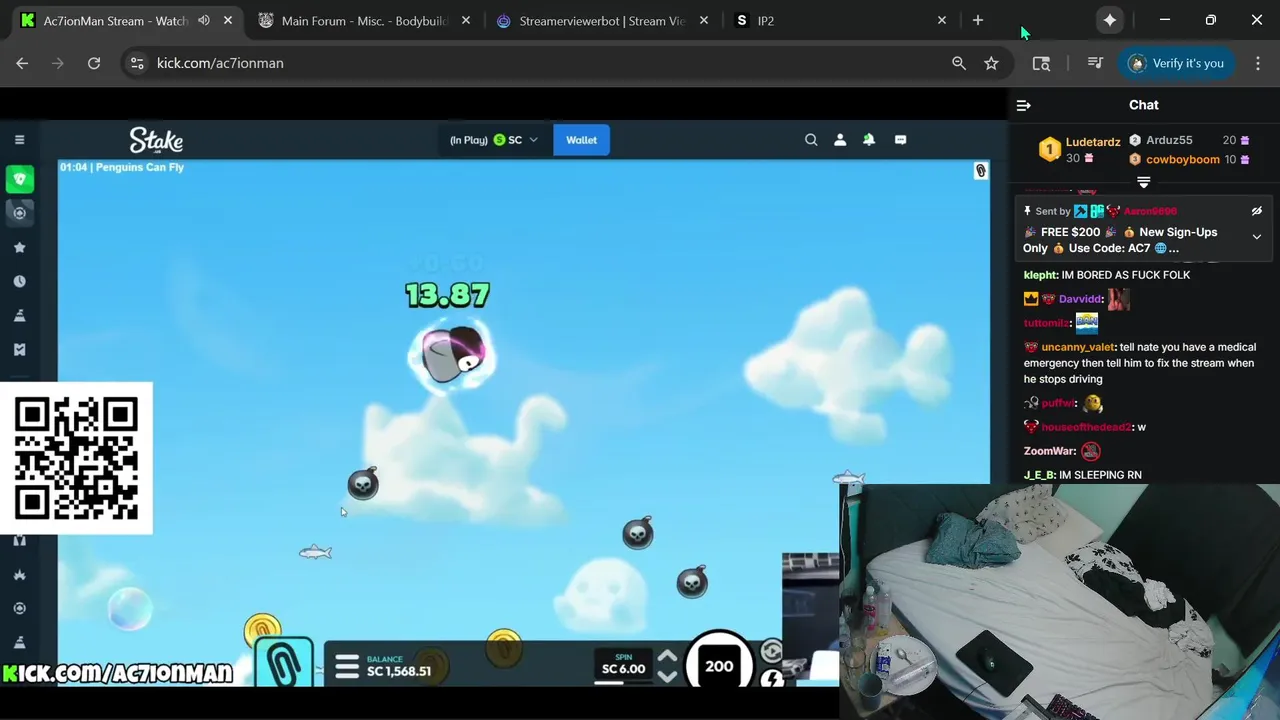Close the Streamerviewerbot tab
Screen dimensions: 1280x720
click(x=704, y=20)
